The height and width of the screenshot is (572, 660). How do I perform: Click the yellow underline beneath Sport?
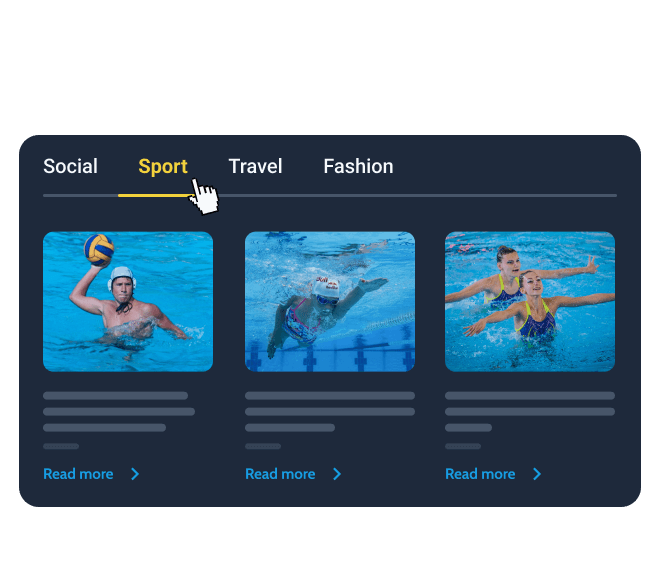pos(156,195)
